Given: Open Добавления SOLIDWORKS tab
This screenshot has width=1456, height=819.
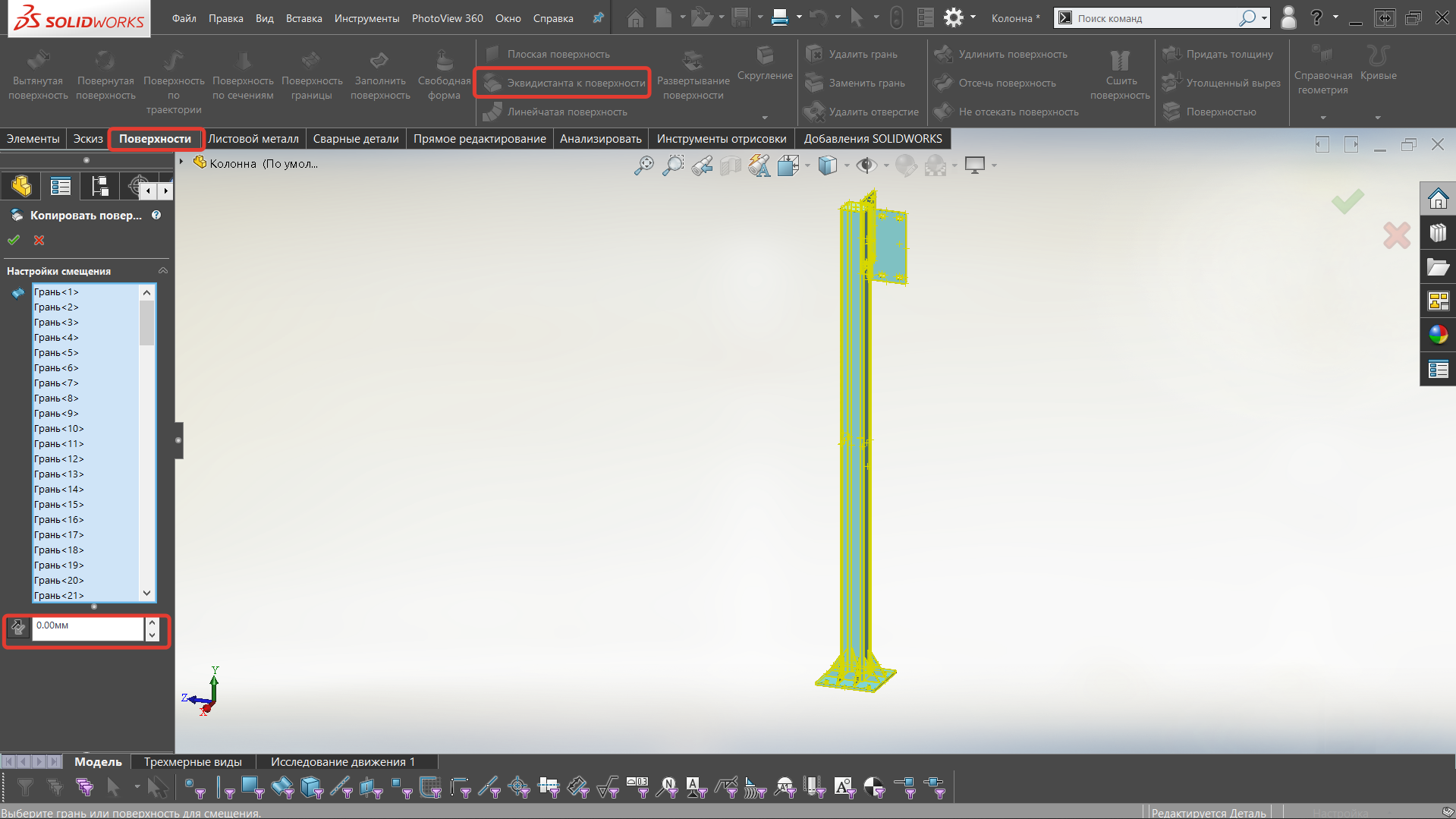Looking at the screenshot, I should pos(873,139).
